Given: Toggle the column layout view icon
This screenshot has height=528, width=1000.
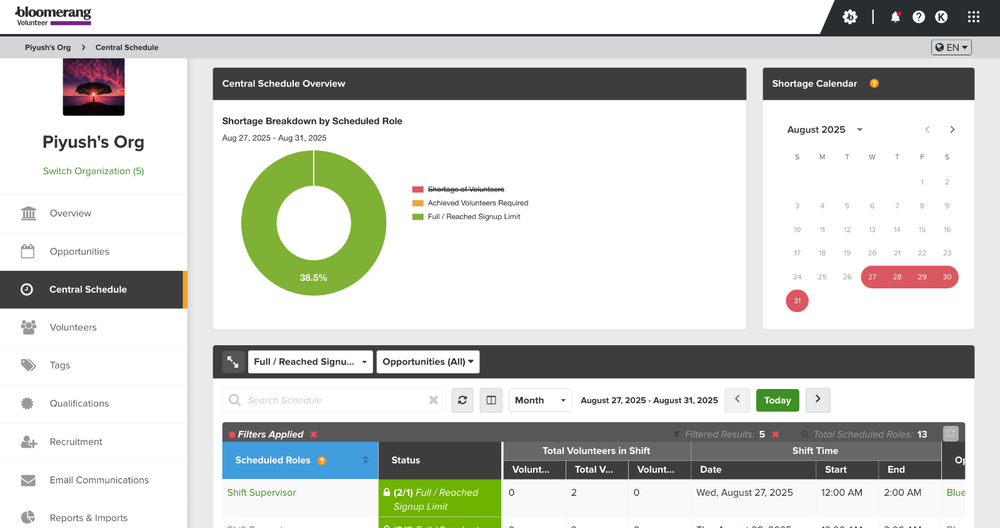Looking at the screenshot, I should [x=491, y=400].
